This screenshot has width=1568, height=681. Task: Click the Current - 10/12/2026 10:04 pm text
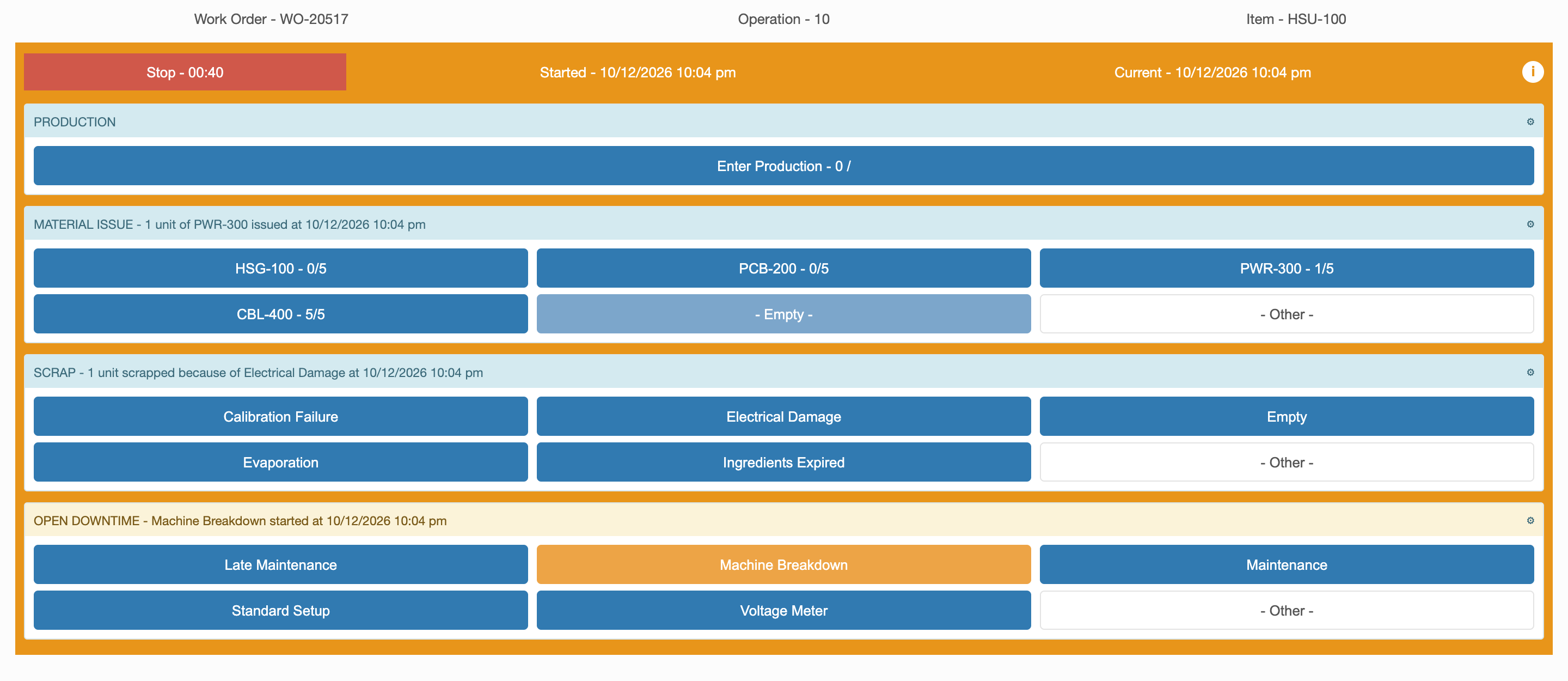point(1212,72)
